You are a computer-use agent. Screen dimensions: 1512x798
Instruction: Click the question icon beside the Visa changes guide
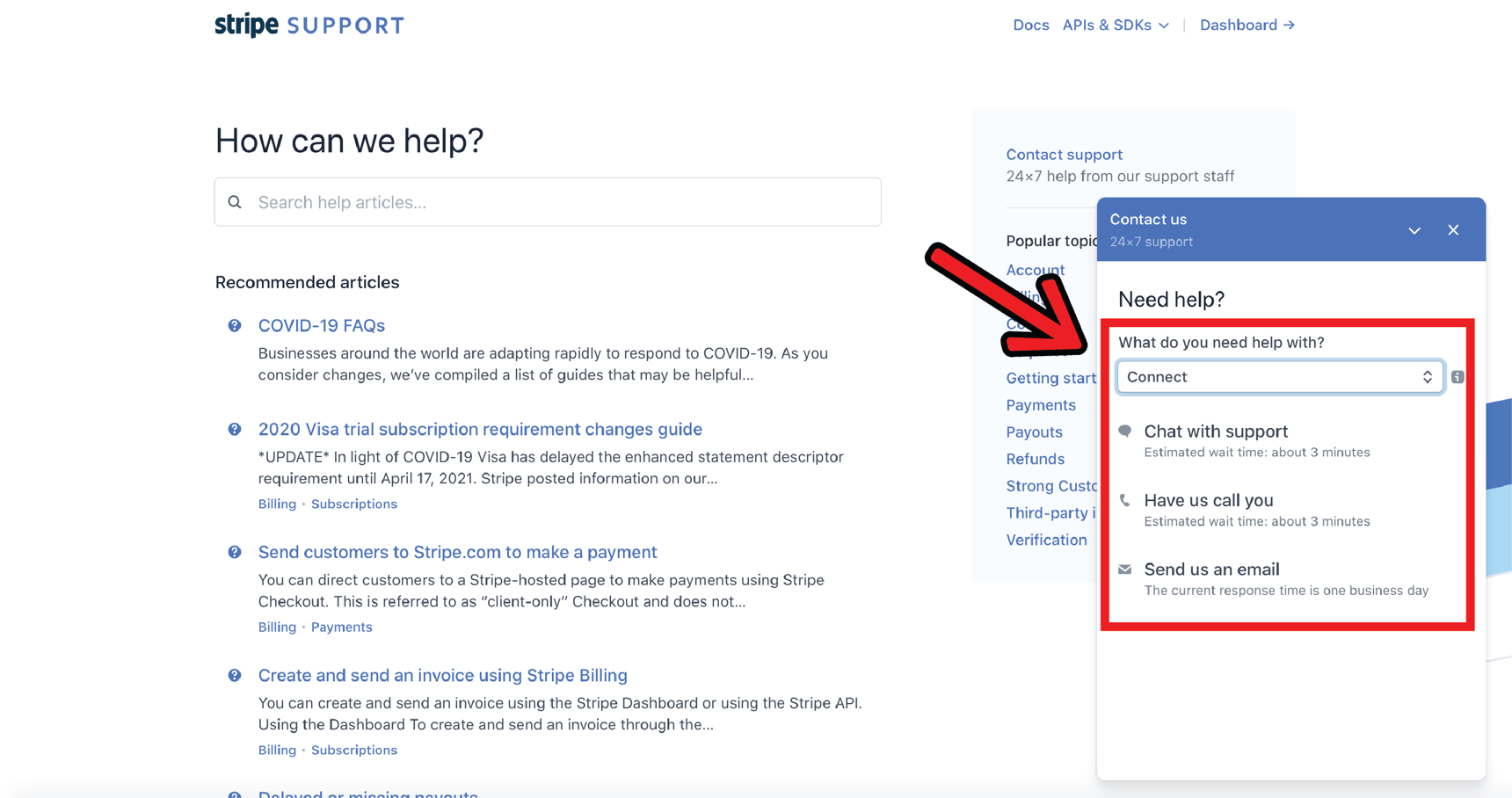coord(234,429)
